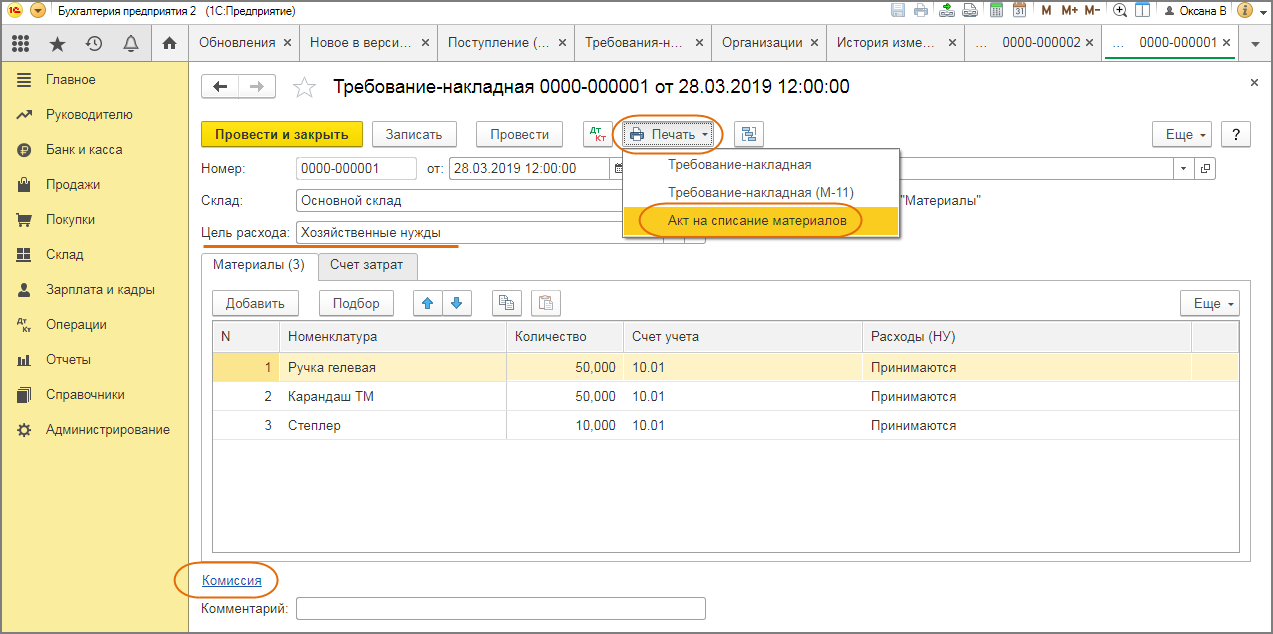
Task: Click the M memory button
Action: click(x=1046, y=10)
